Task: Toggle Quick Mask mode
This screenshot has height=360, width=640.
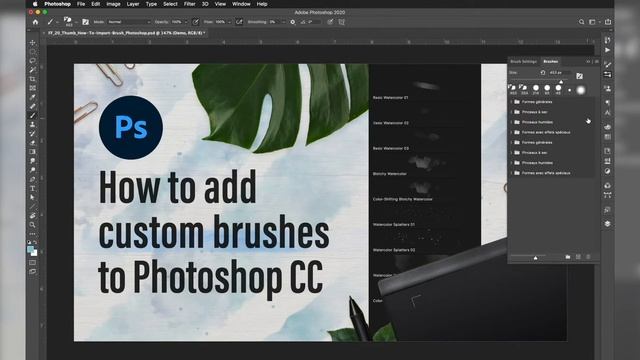Action: click(x=32, y=262)
